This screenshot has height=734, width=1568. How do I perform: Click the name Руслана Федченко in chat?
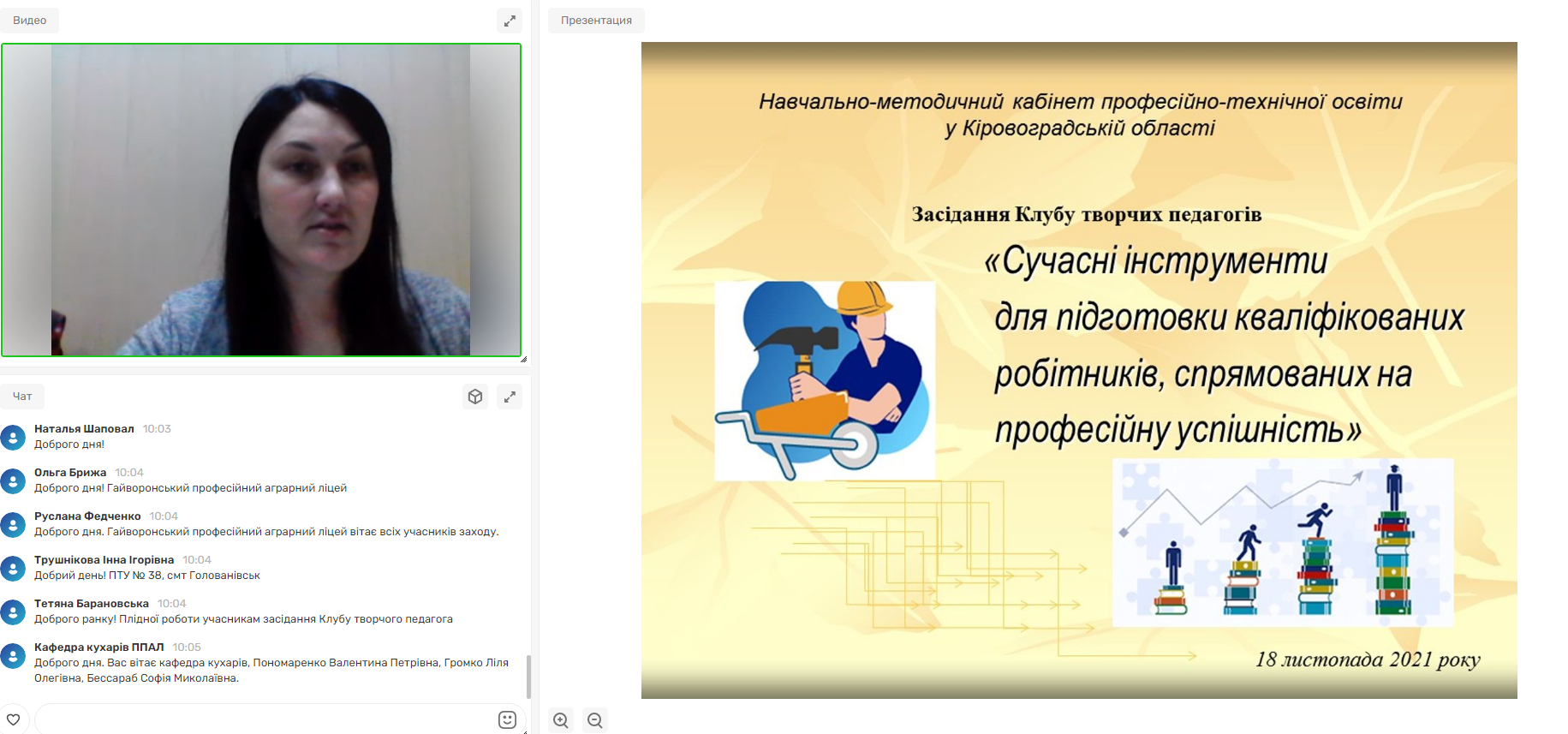pyautogui.click(x=87, y=516)
